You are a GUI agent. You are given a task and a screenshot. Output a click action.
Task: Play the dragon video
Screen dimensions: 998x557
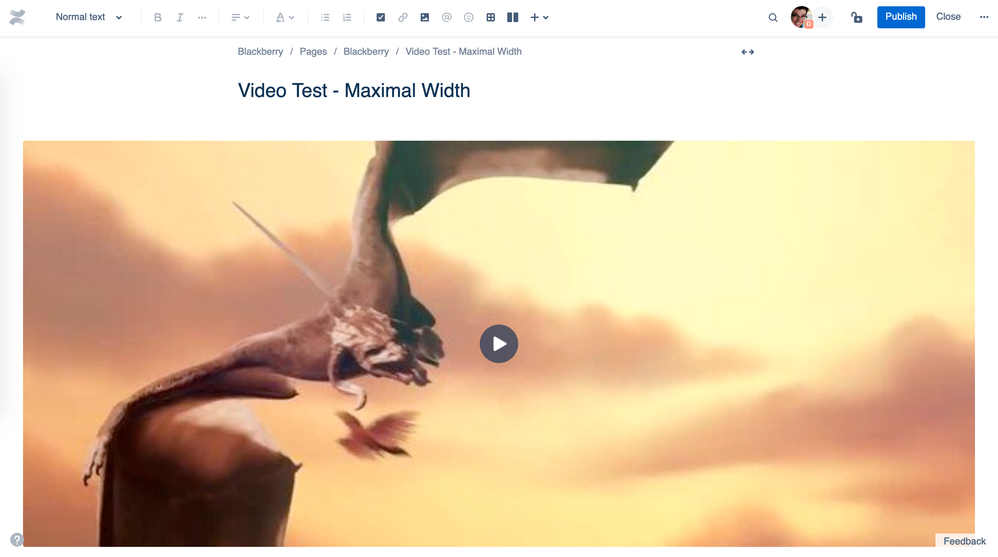(x=498, y=344)
